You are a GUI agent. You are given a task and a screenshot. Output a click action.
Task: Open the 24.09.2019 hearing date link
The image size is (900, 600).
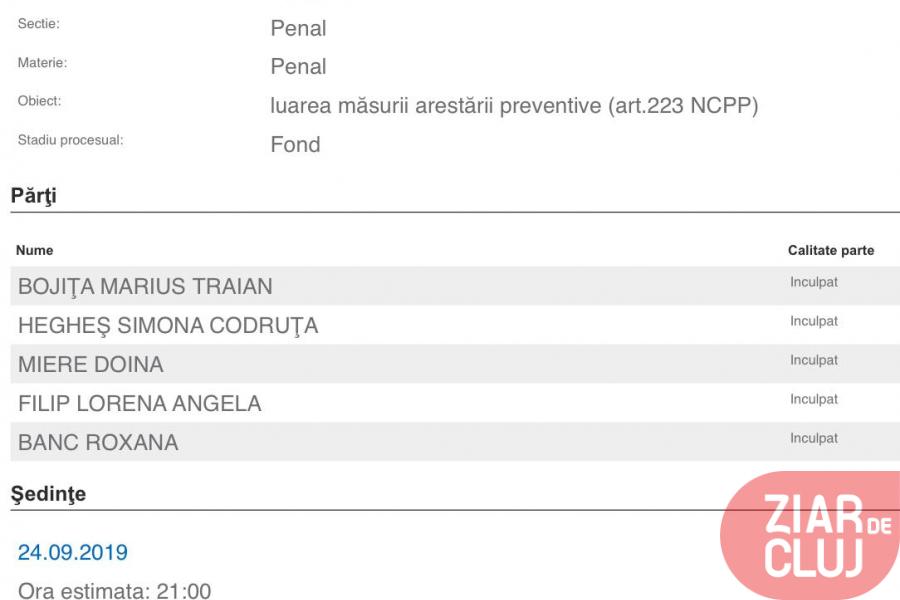pyautogui.click(x=73, y=552)
